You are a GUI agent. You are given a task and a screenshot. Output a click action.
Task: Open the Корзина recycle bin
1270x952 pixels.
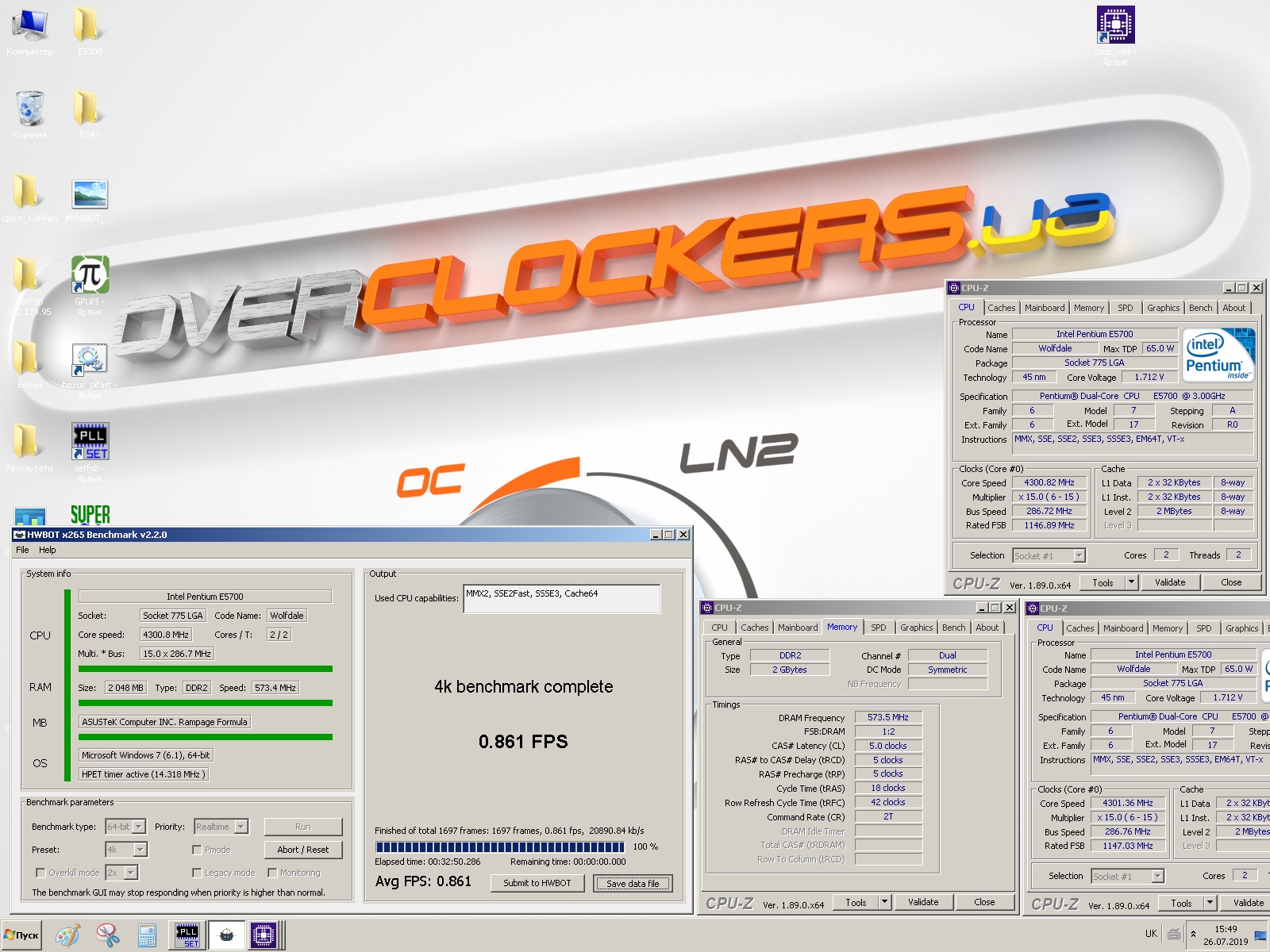click(x=29, y=115)
